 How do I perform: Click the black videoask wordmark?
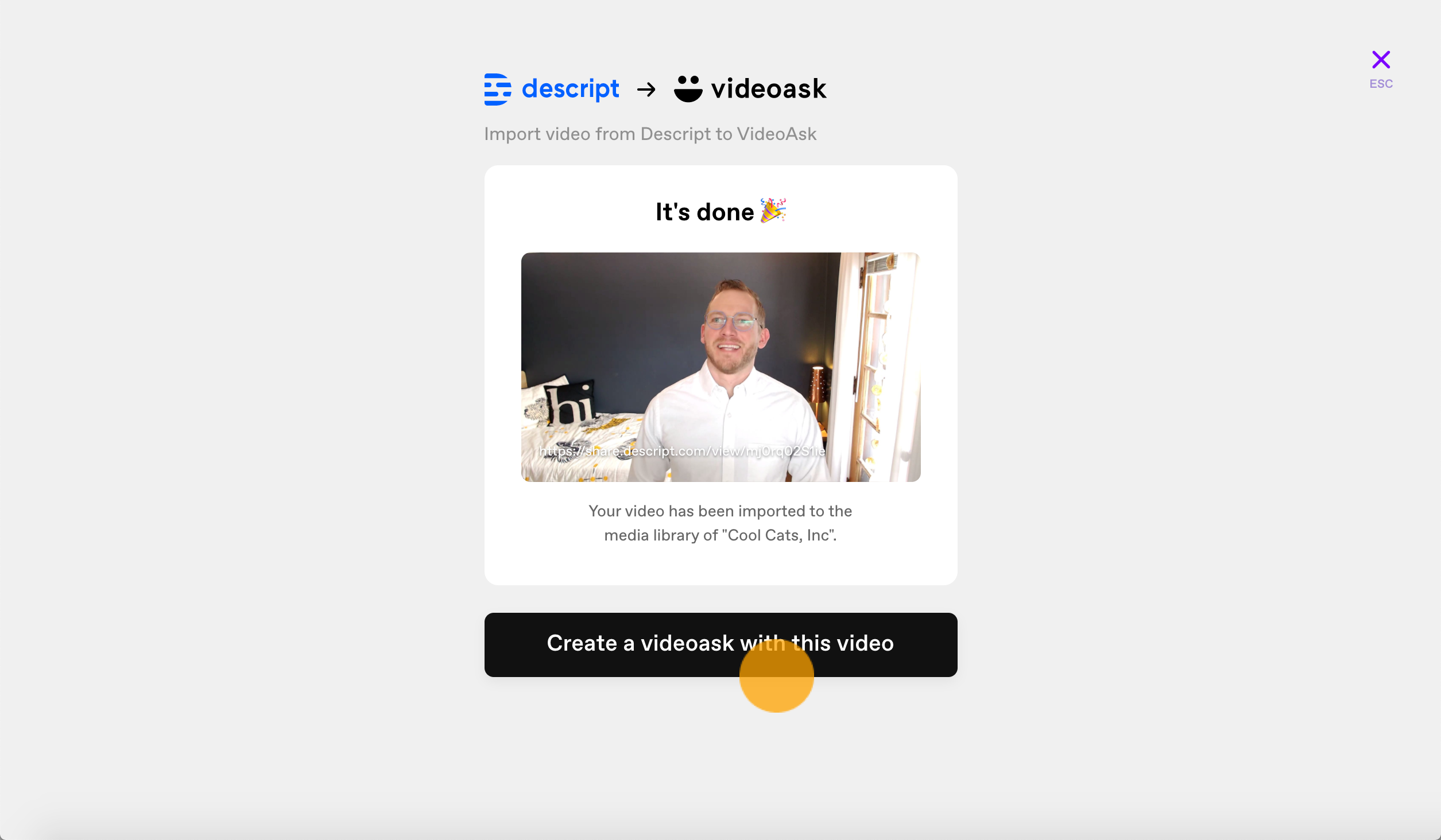point(769,89)
